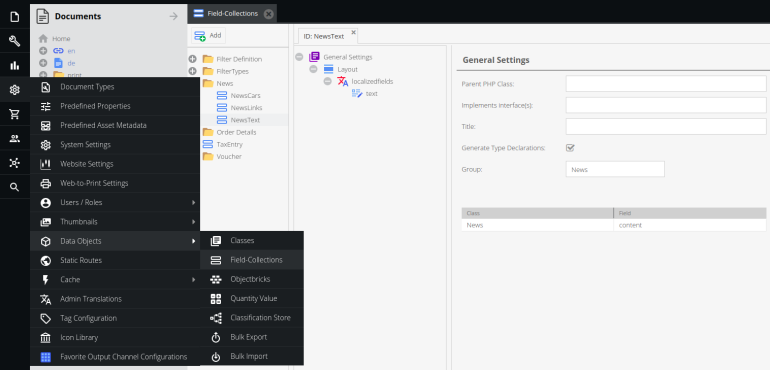Open the Ecommerce cart sidebar icon
The image size is (770, 370).
[x=15, y=114]
